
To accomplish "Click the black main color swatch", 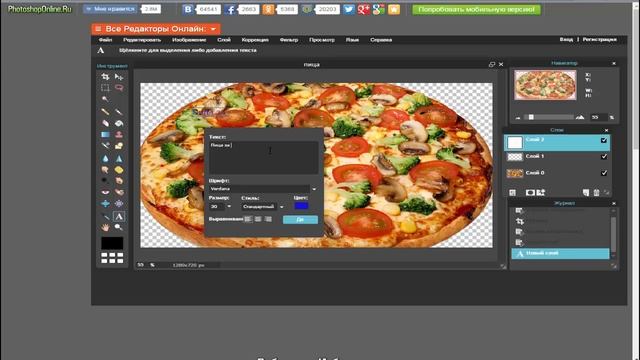I will [112, 243].
